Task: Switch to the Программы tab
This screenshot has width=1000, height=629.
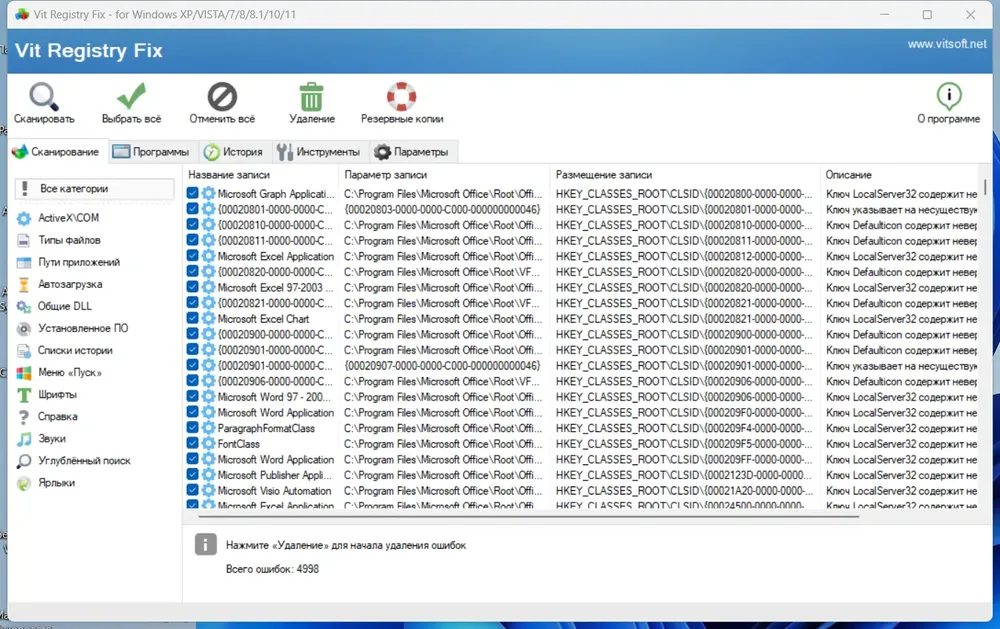Action: [x=151, y=152]
